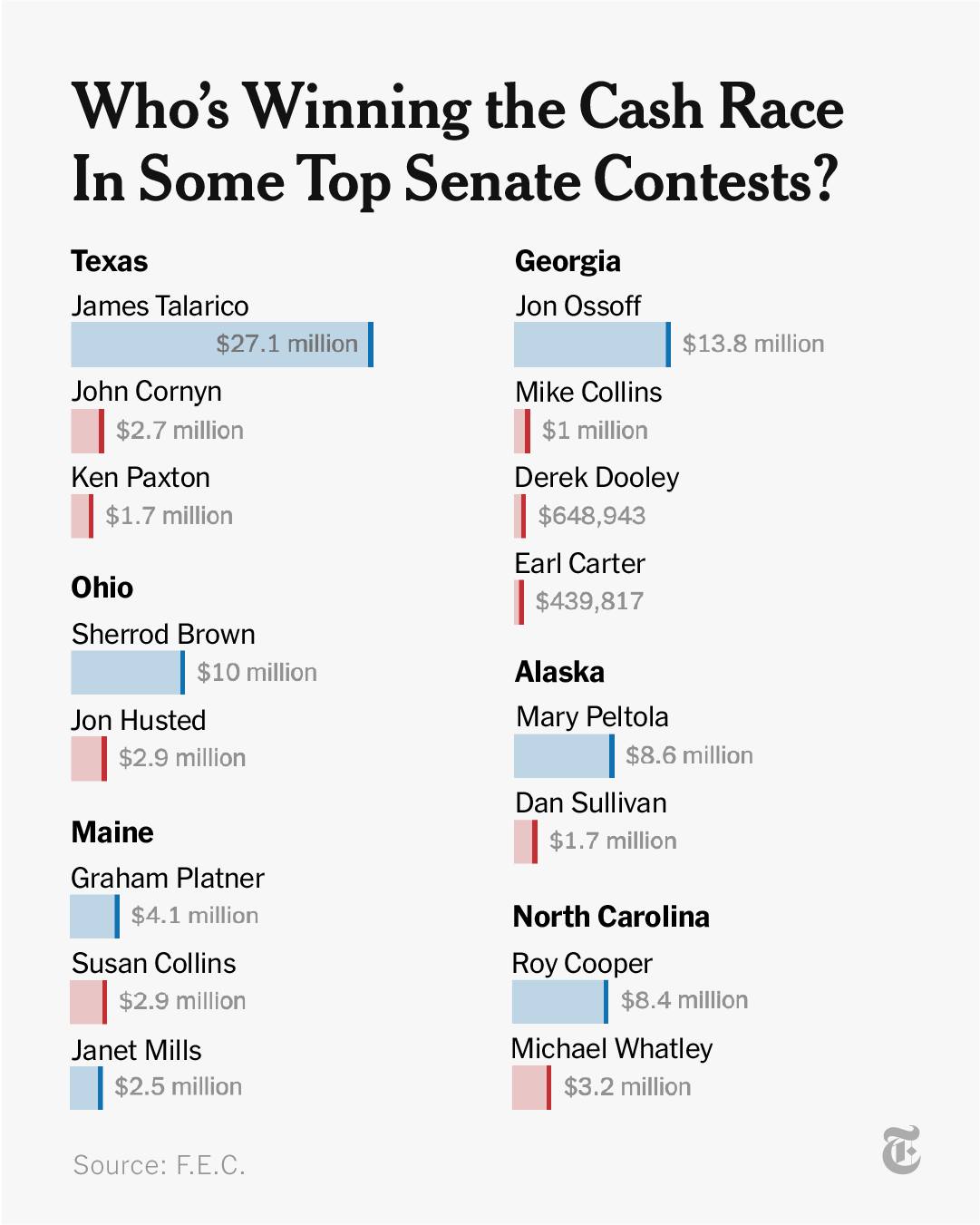Select Roy Cooper's blue funding bar
The image size is (980, 1225).
[x=559, y=1001]
